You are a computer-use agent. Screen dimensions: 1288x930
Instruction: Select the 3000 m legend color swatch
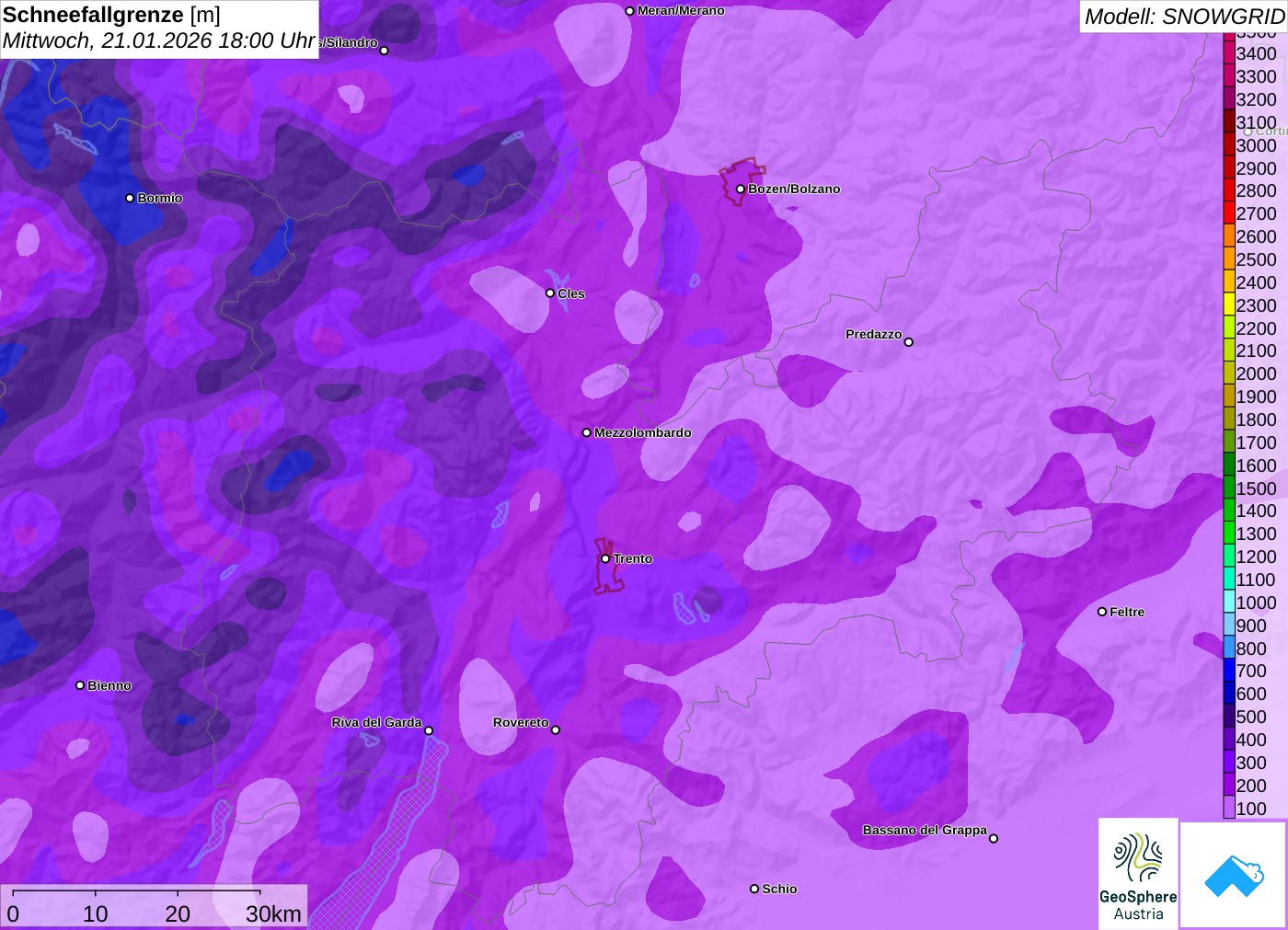1229,144
